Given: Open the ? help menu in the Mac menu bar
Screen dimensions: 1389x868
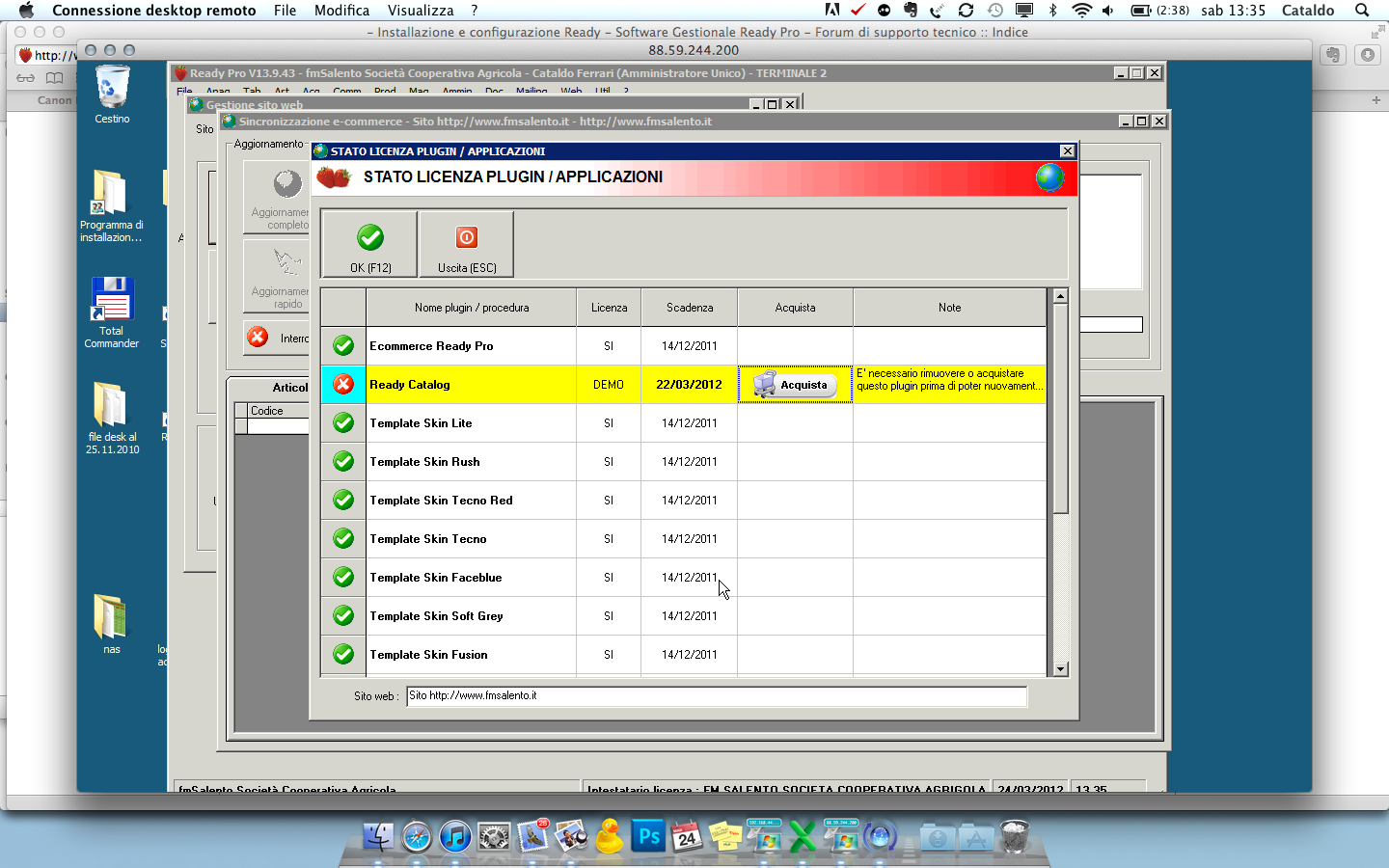Looking at the screenshot, I should pos(474,11).
